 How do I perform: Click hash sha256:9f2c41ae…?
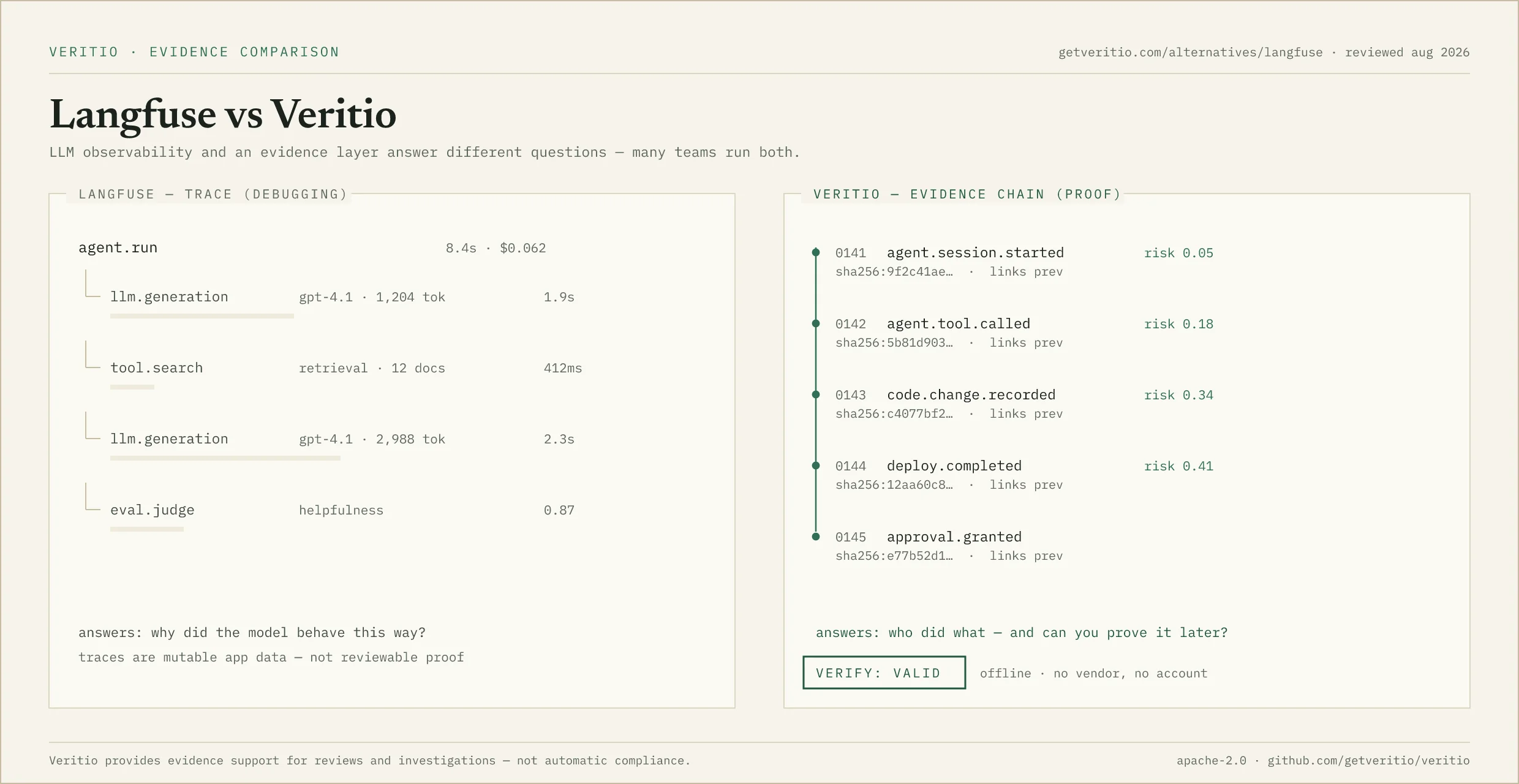pos(894,272)
